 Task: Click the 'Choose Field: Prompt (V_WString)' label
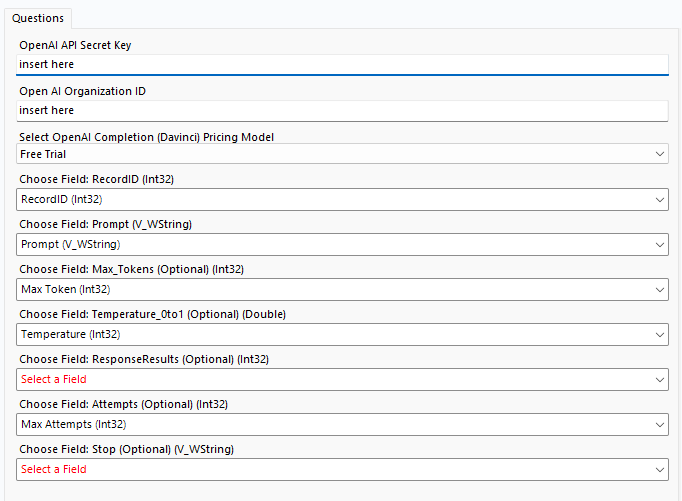tap(119, 224)
